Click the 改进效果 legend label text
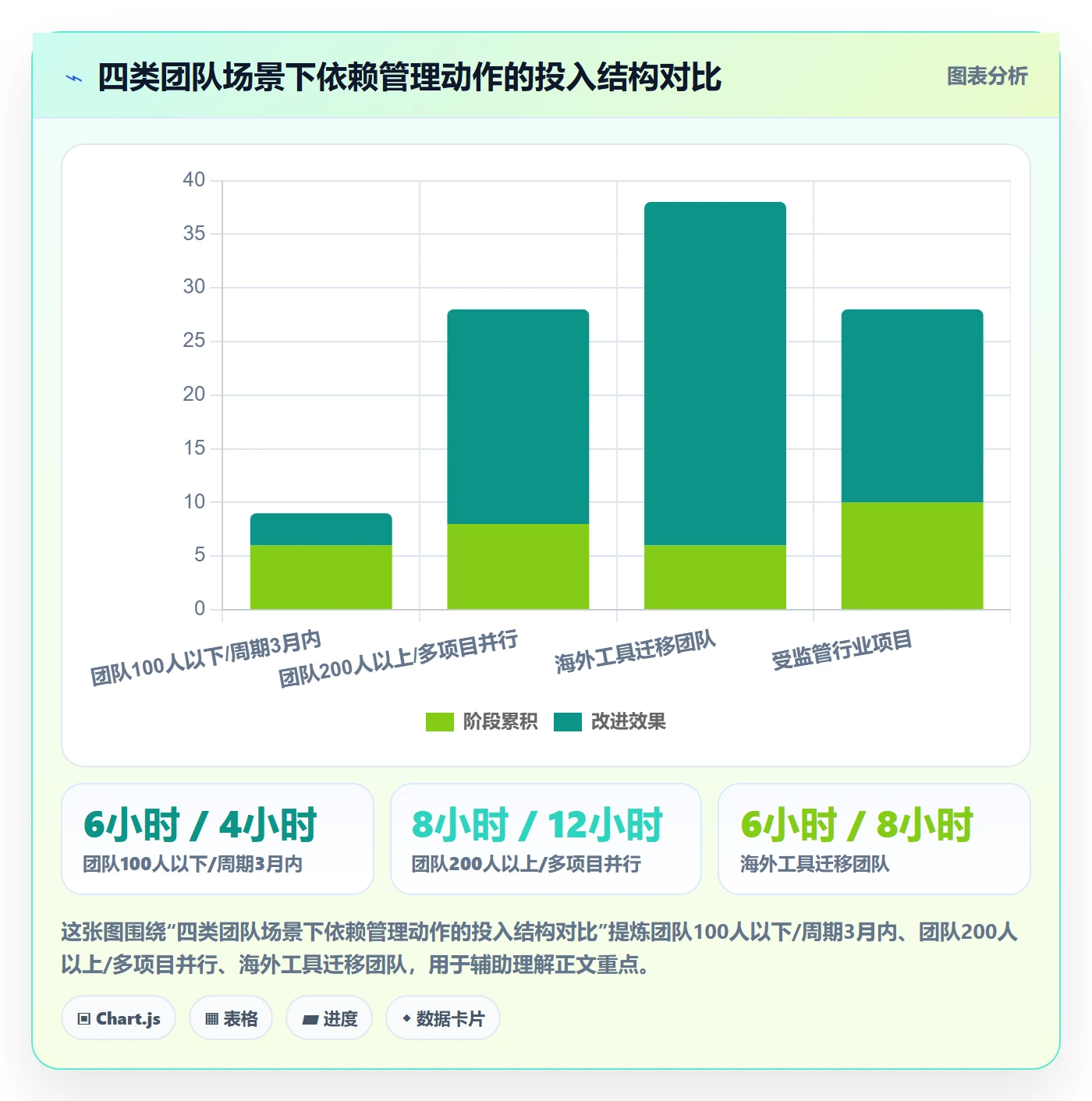1092x1101 pixels. click(628, 722)
